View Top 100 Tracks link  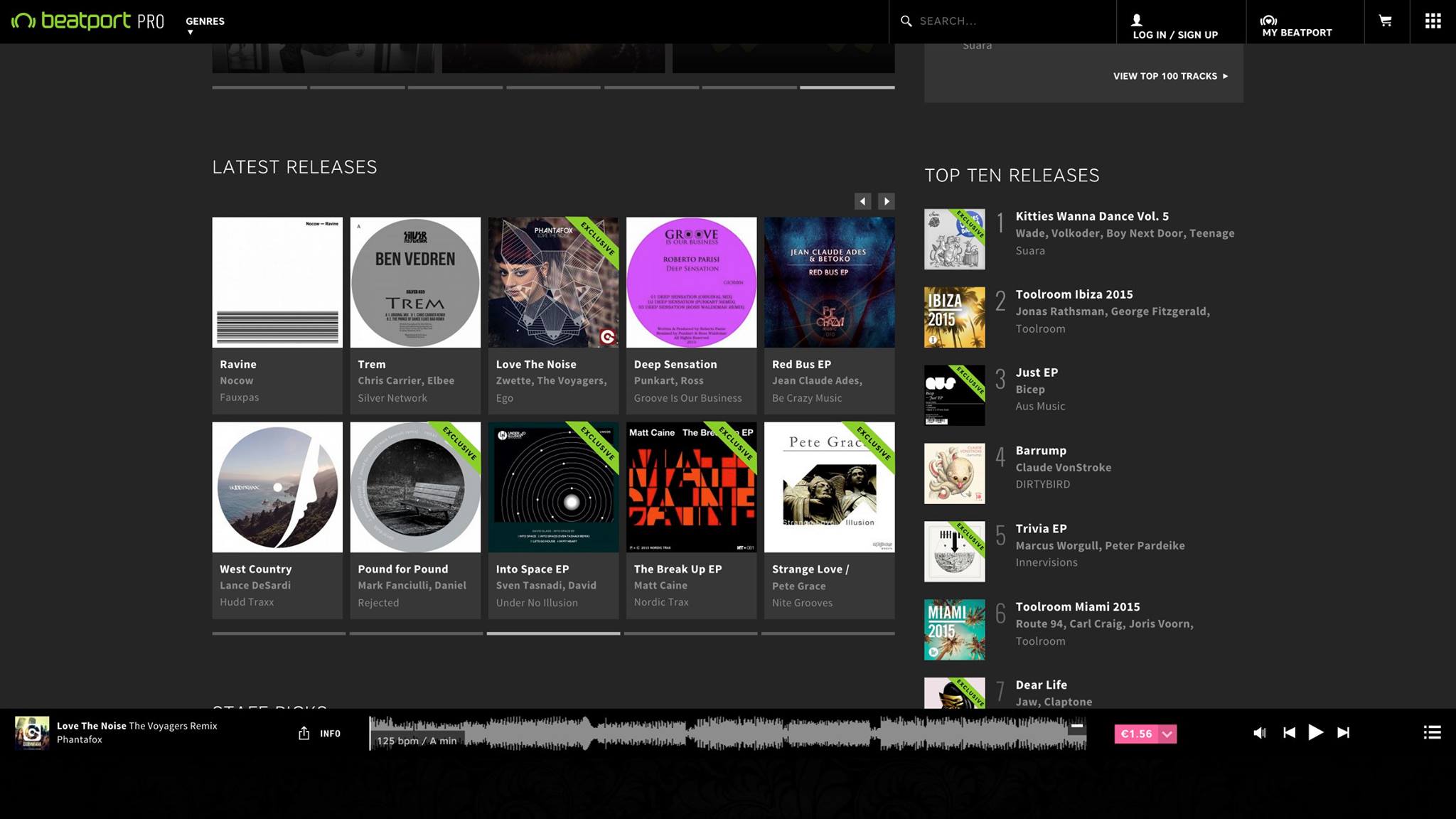click(1170, 76)
